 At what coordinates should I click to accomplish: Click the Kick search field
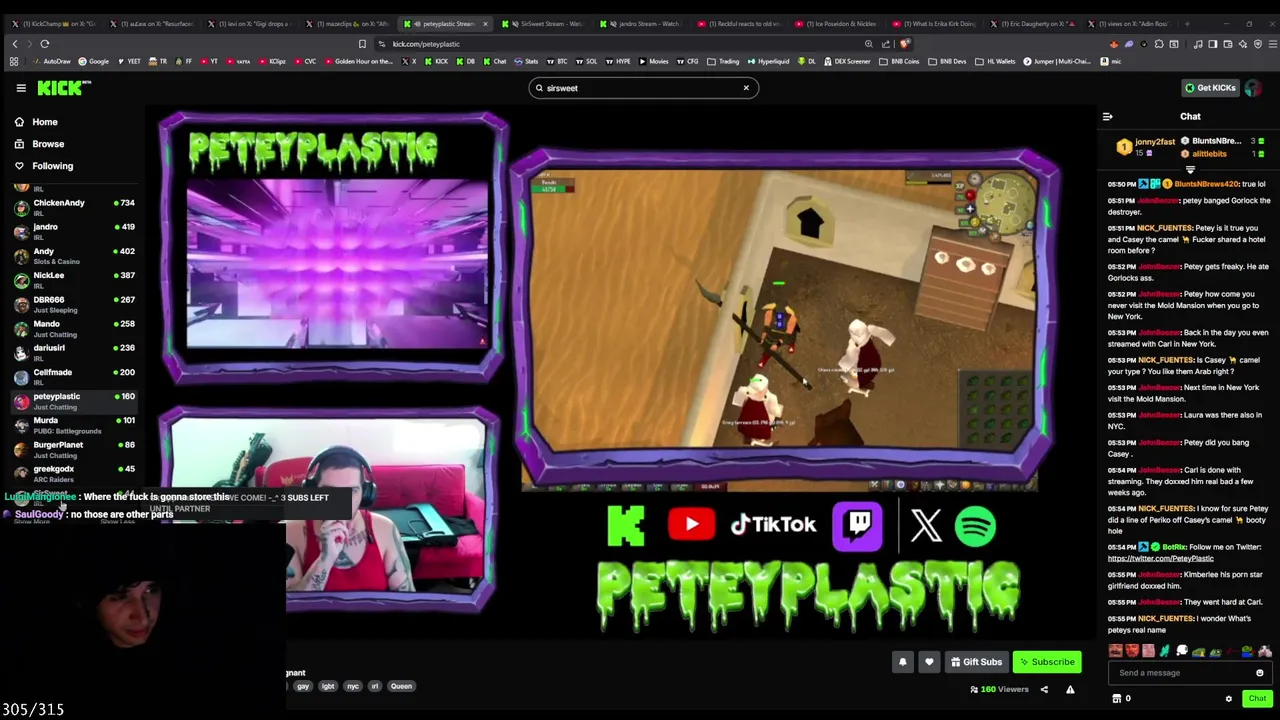[x=643, y=88]
